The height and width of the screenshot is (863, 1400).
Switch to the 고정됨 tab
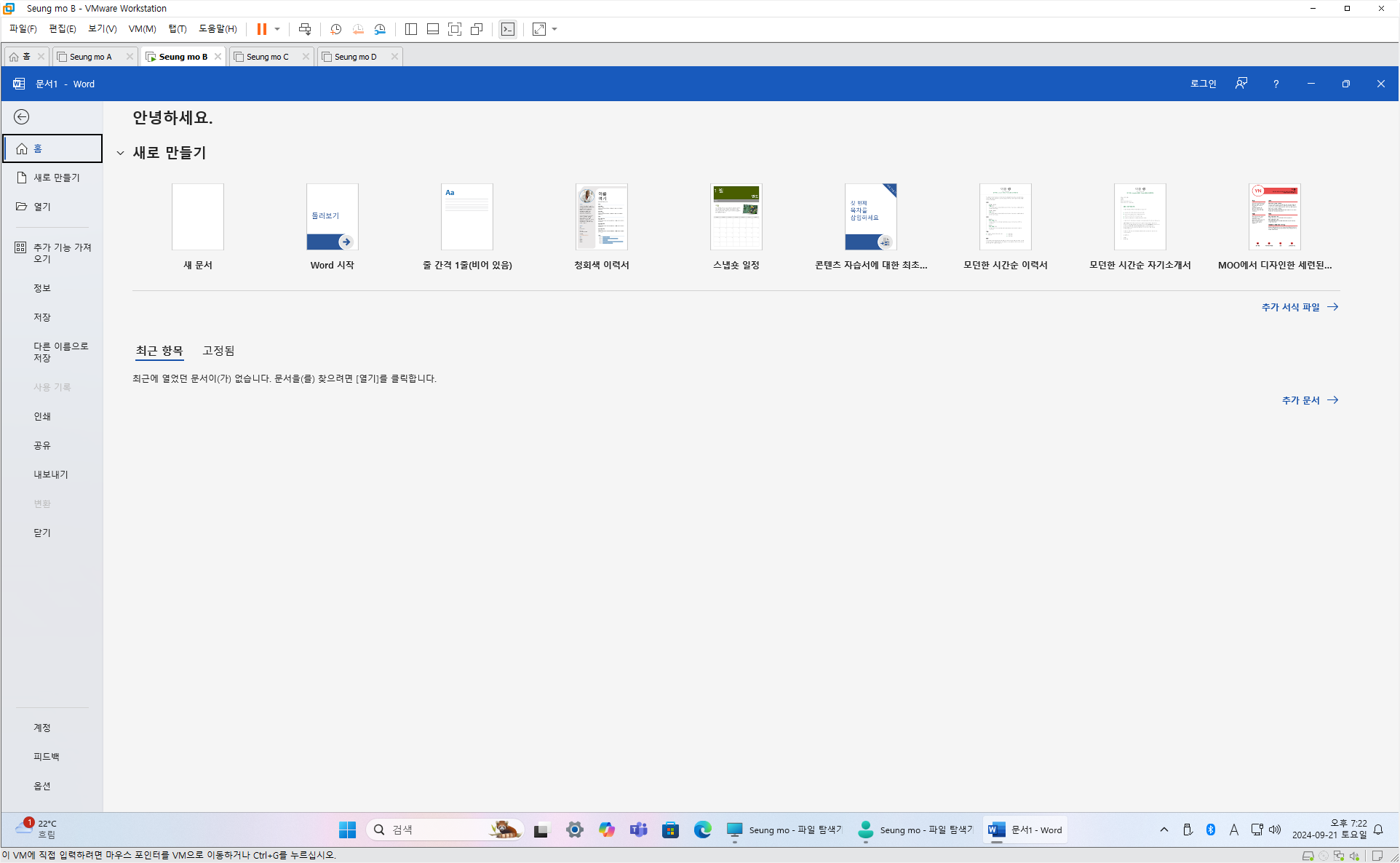tap(218, 351)
